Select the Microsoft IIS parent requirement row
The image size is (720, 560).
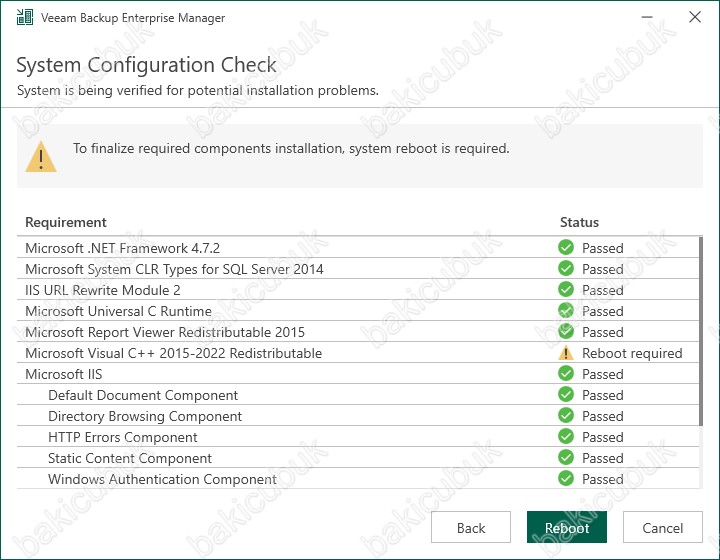pos(358,374)
